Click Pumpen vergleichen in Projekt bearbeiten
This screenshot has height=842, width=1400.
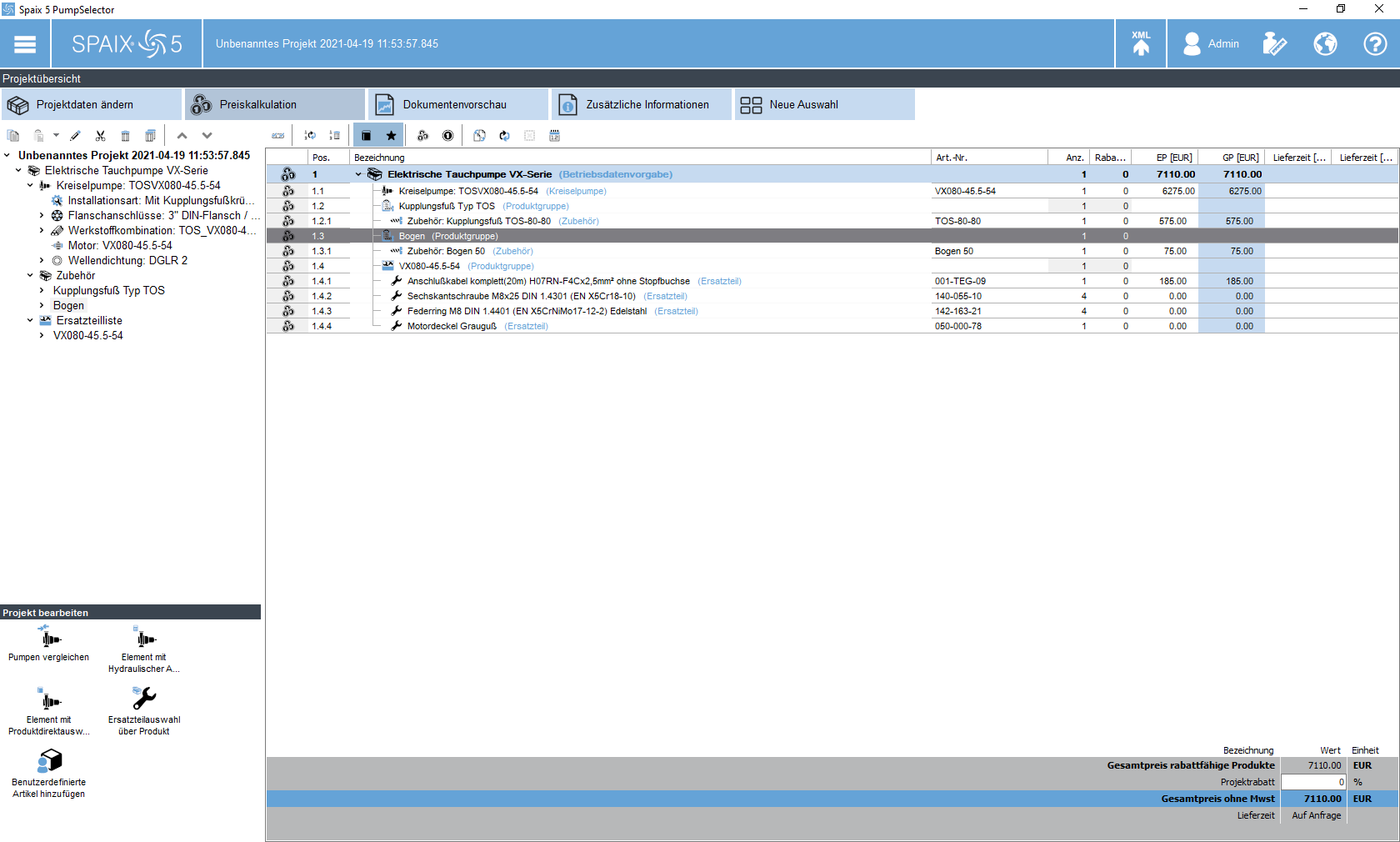coord(49,644)
